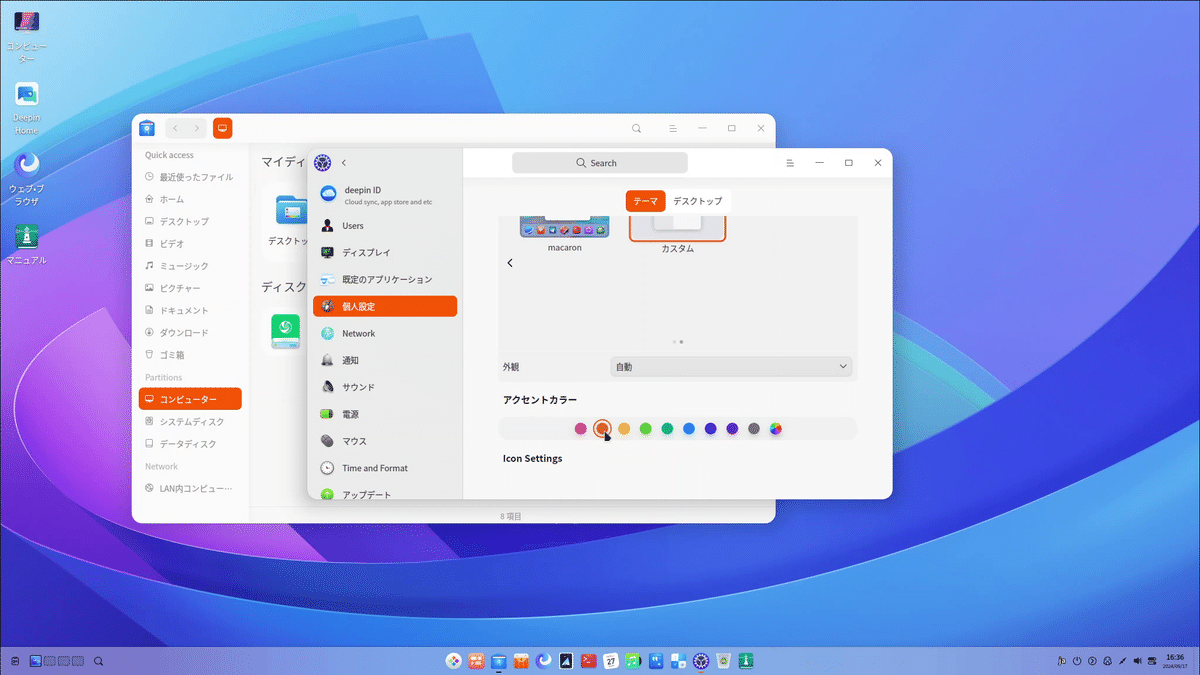
Task: Open the trash in the dock
Action: click(x=723, y=660)
